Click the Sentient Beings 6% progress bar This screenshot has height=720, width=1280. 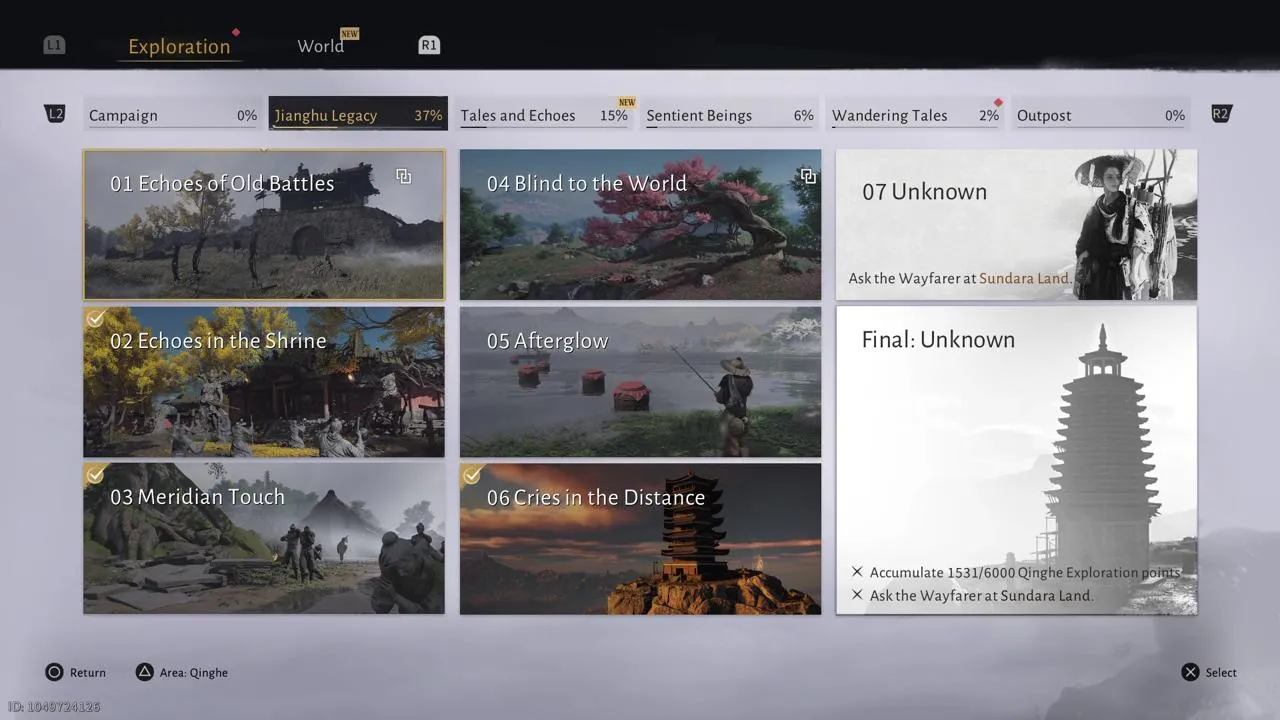click(730, 127)
